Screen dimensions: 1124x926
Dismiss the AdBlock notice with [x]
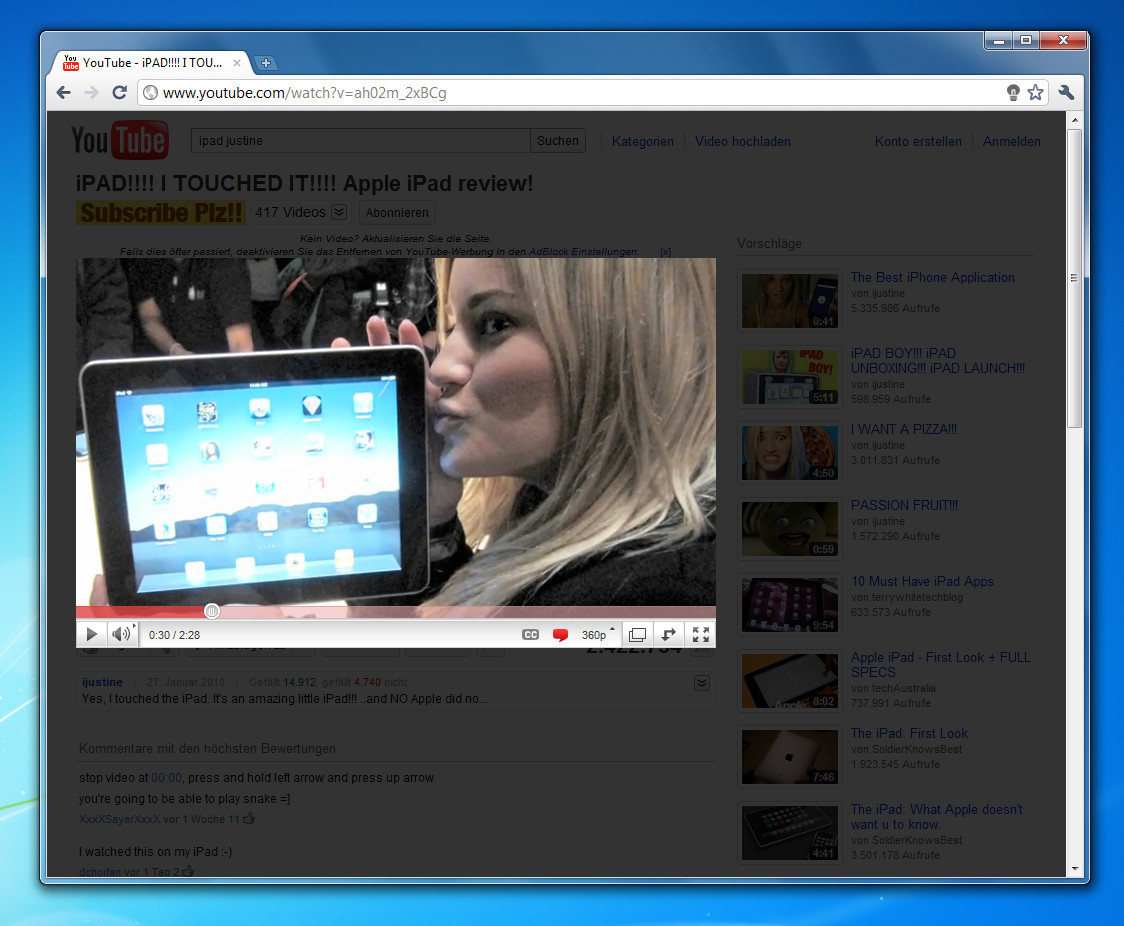coord(665,252)
